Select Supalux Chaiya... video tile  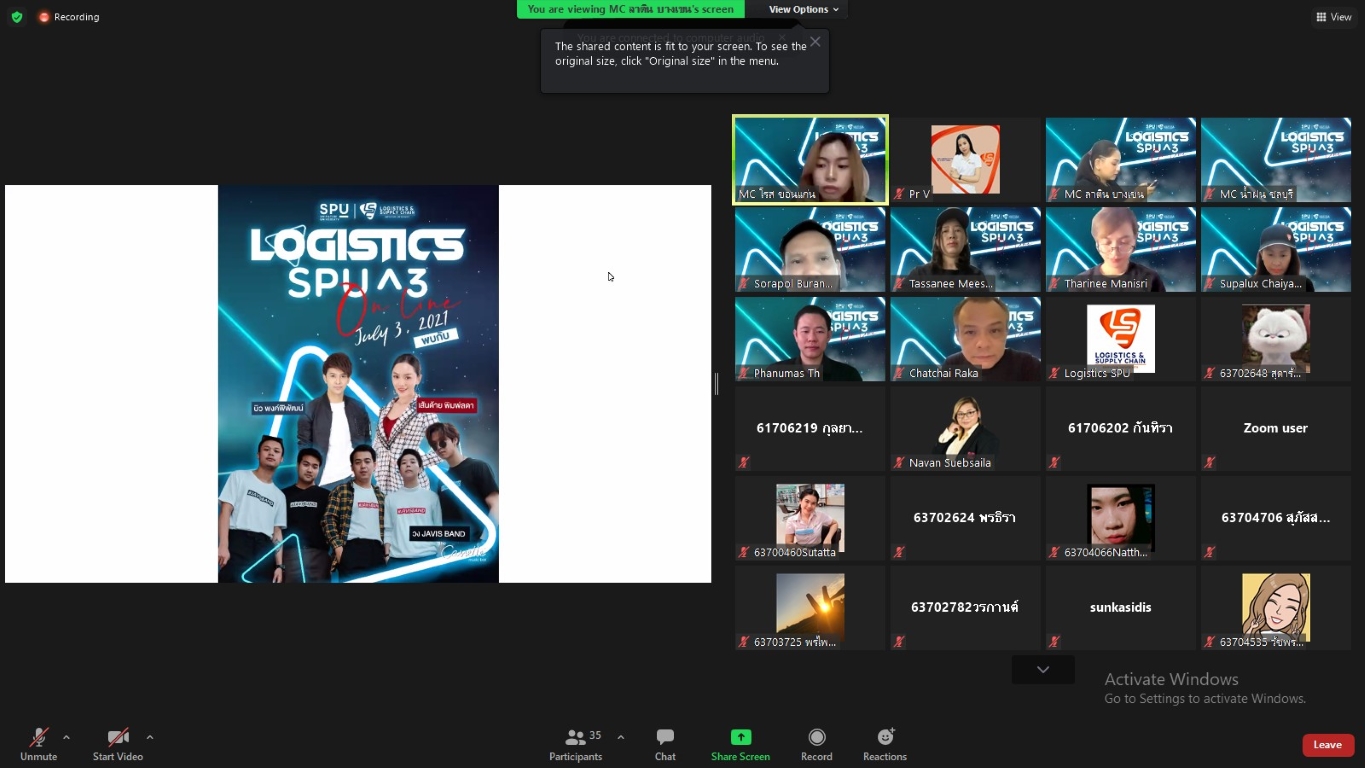point(1276,250)
